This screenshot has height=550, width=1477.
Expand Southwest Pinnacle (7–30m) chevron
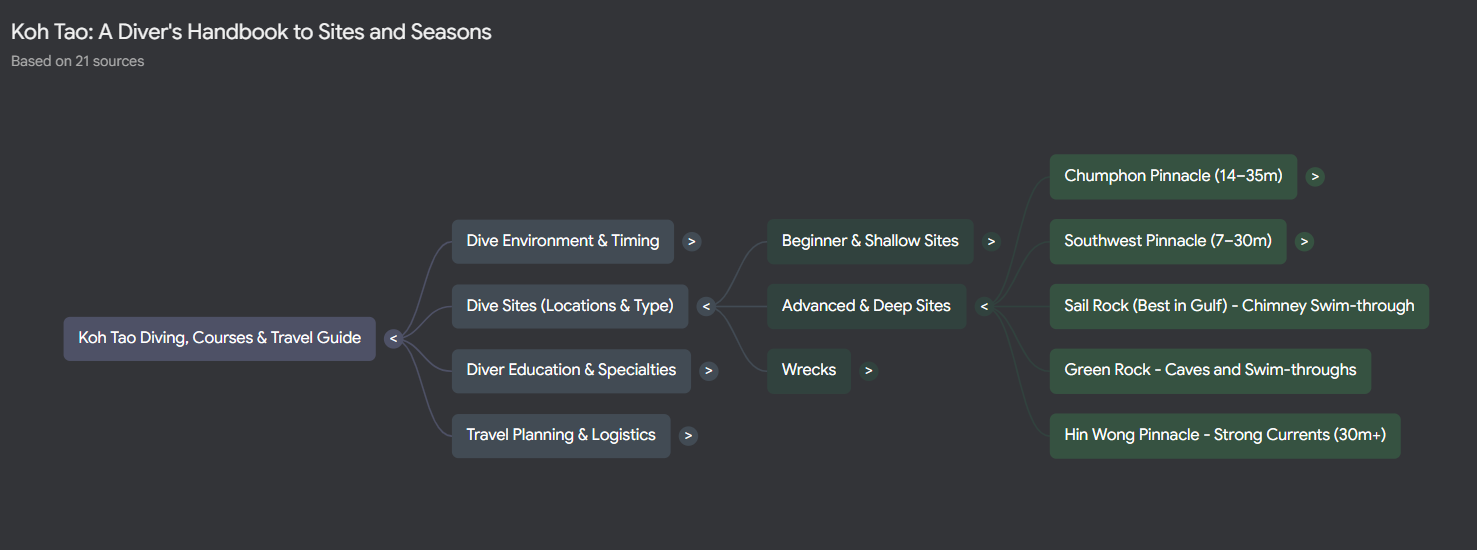point(1304,241)
